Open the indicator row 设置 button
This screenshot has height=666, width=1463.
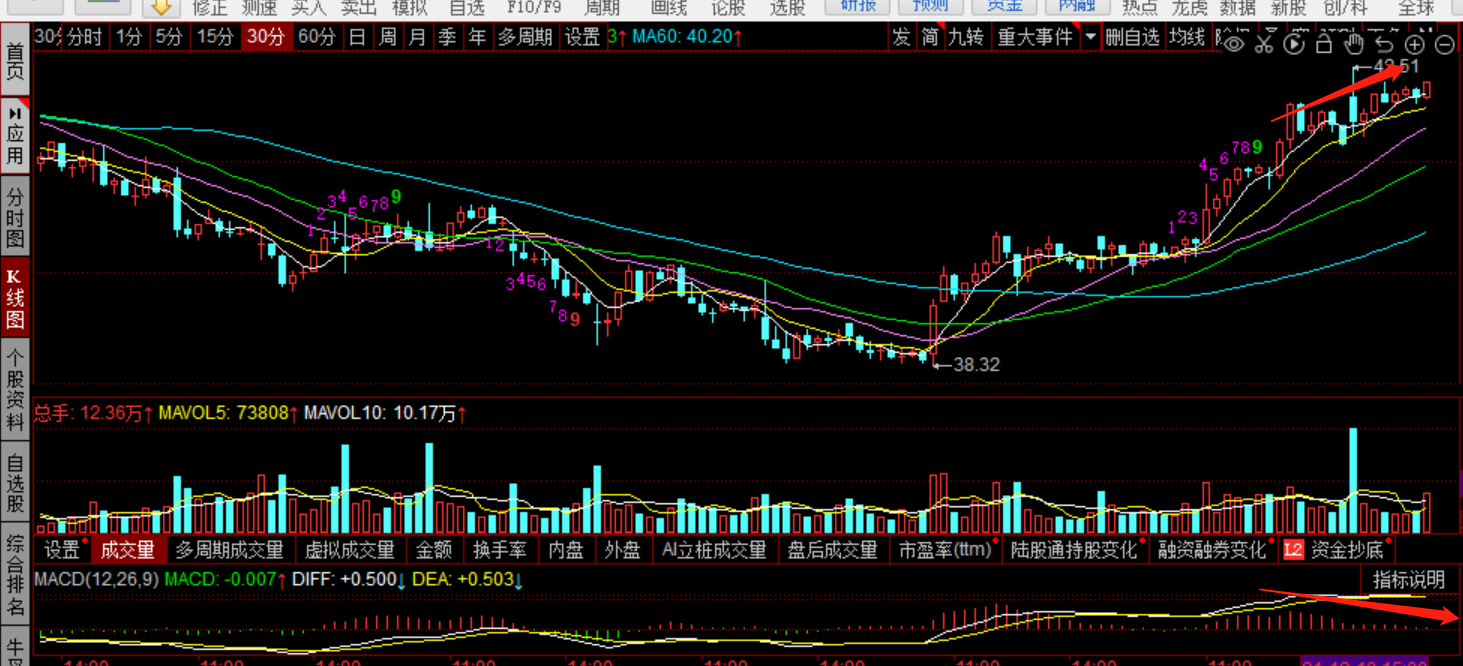coord(62,550)
